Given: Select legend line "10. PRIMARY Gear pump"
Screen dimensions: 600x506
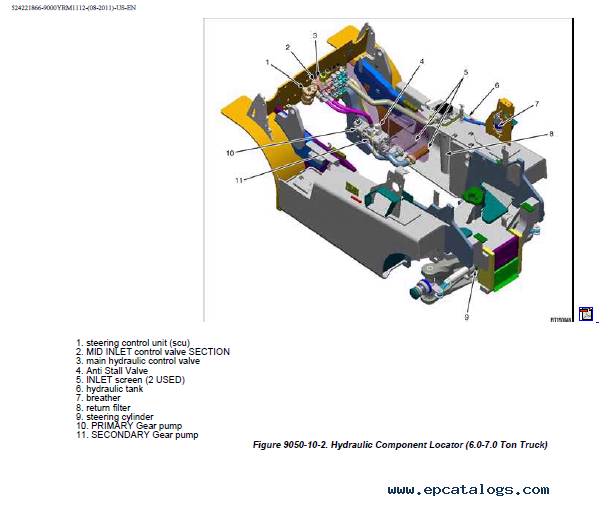Looking at the screenshot, I should click(129, 426).
